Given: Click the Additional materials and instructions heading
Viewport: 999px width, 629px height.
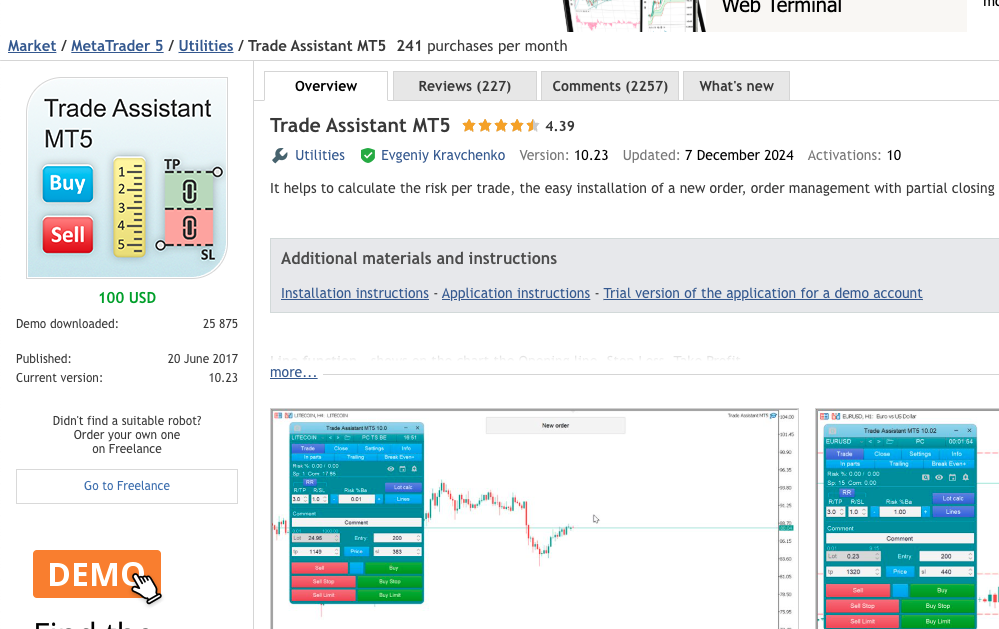Looking at the screenshot, I should click(419, 258).
